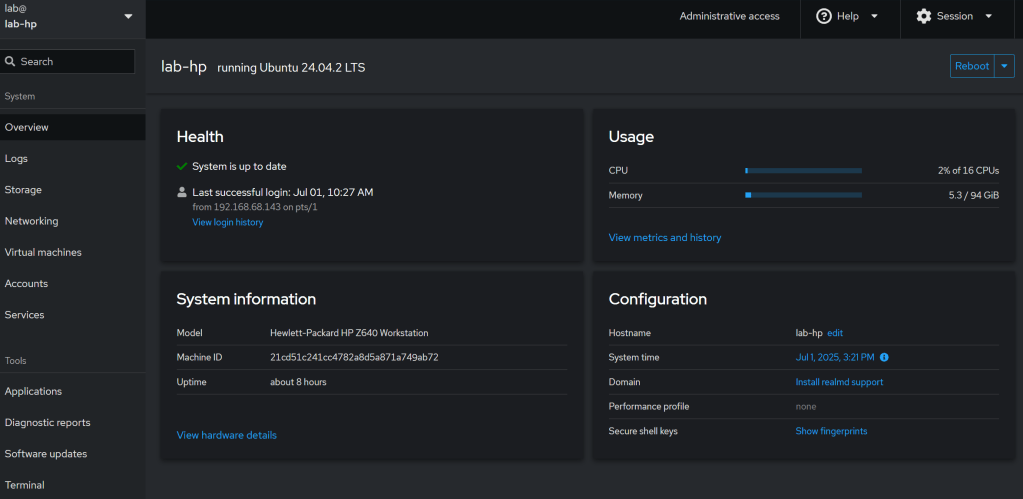
Task: Click the green up-to-date checkmark icon
Action: (x=182, y=166)
